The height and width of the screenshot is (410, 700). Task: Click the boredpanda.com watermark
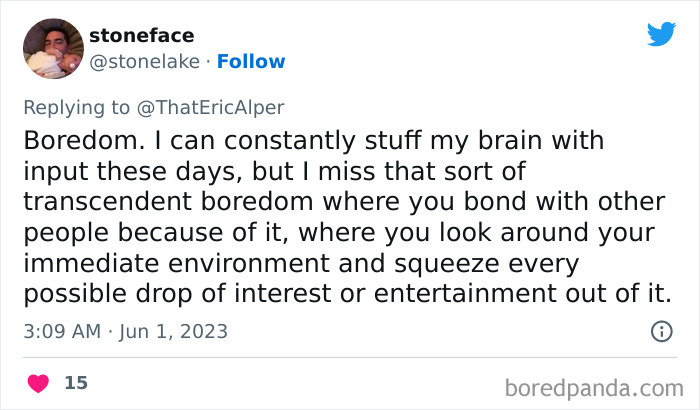point(595,386)
